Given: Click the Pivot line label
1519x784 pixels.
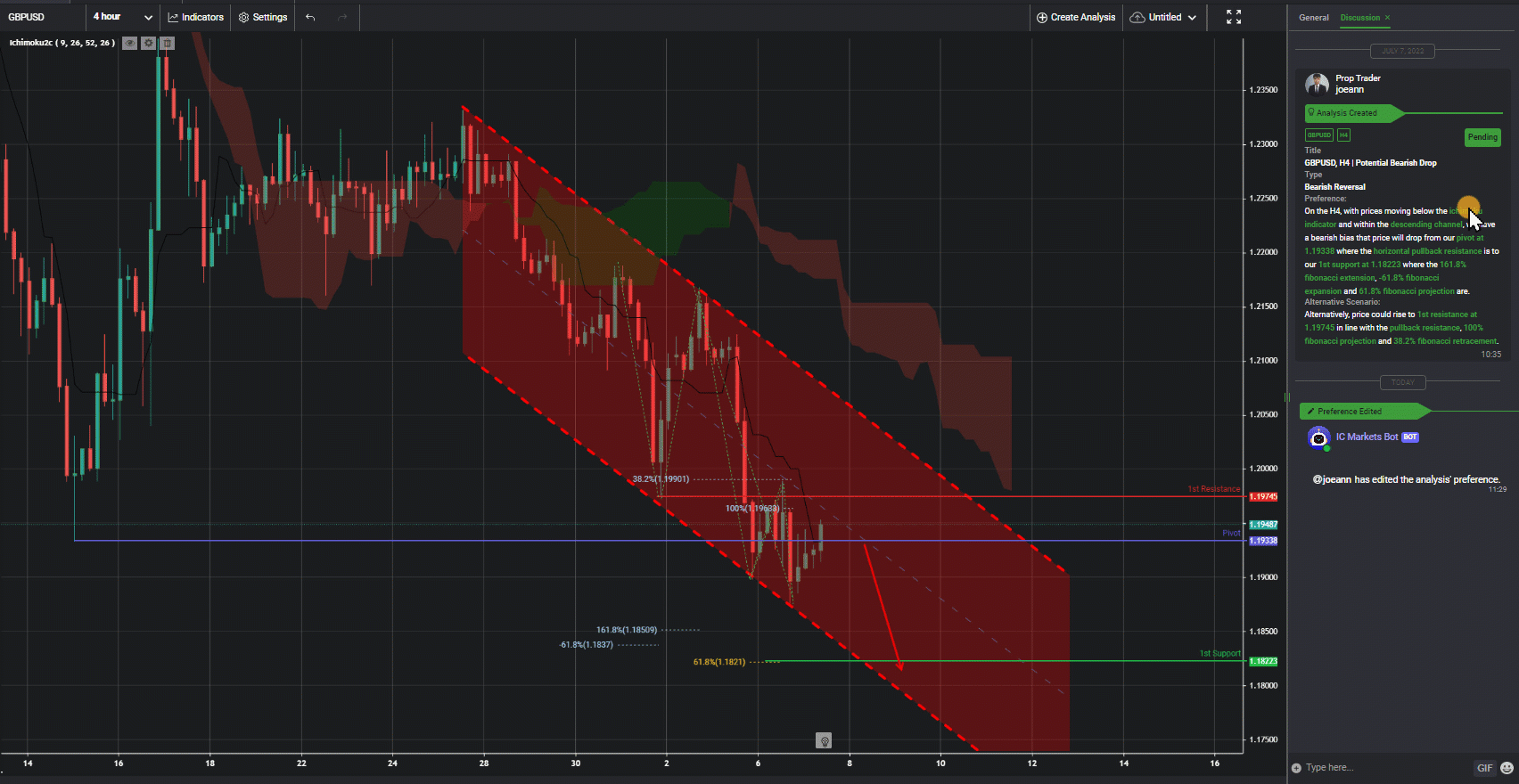Looking at the screenshot, I should [1231, 533].
